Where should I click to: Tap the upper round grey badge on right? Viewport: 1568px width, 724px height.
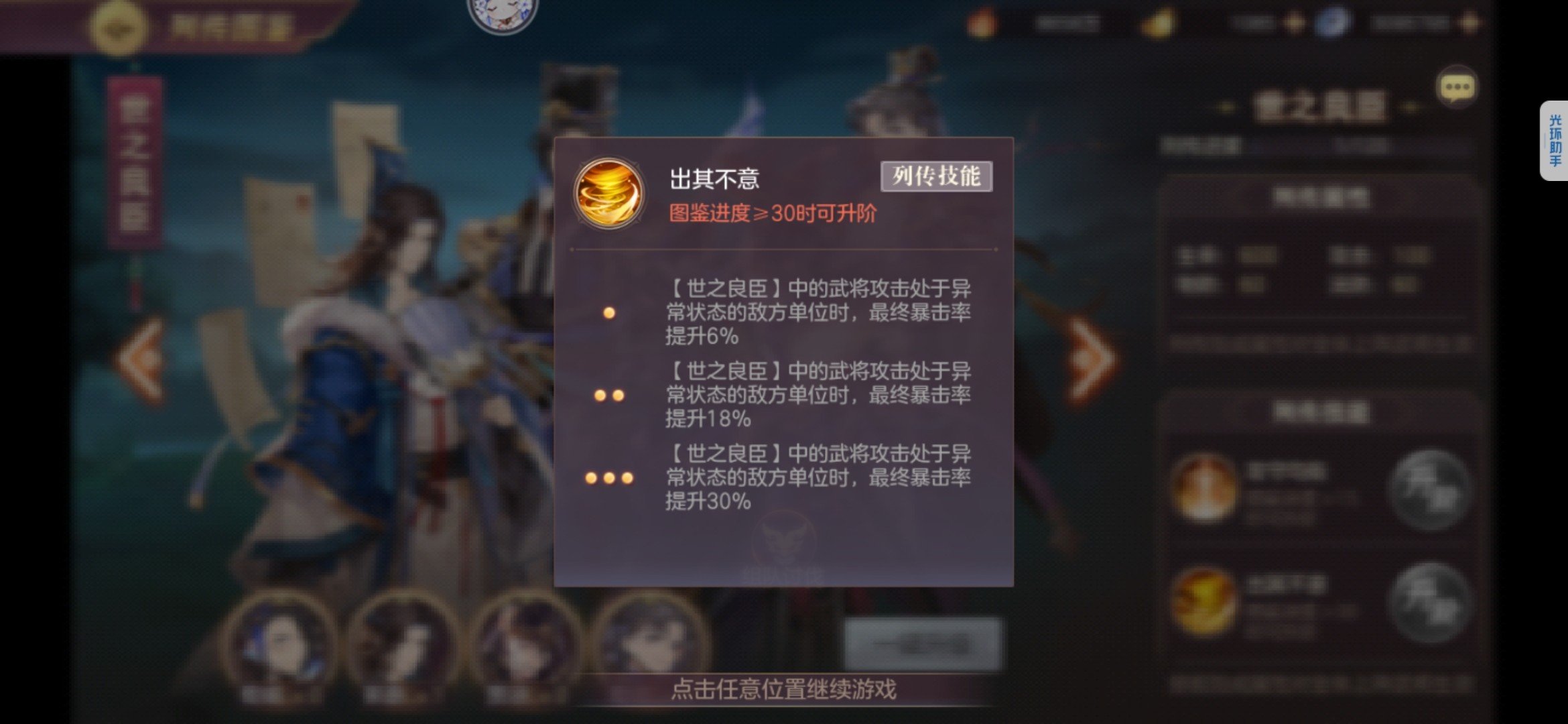coord(1430,490)
